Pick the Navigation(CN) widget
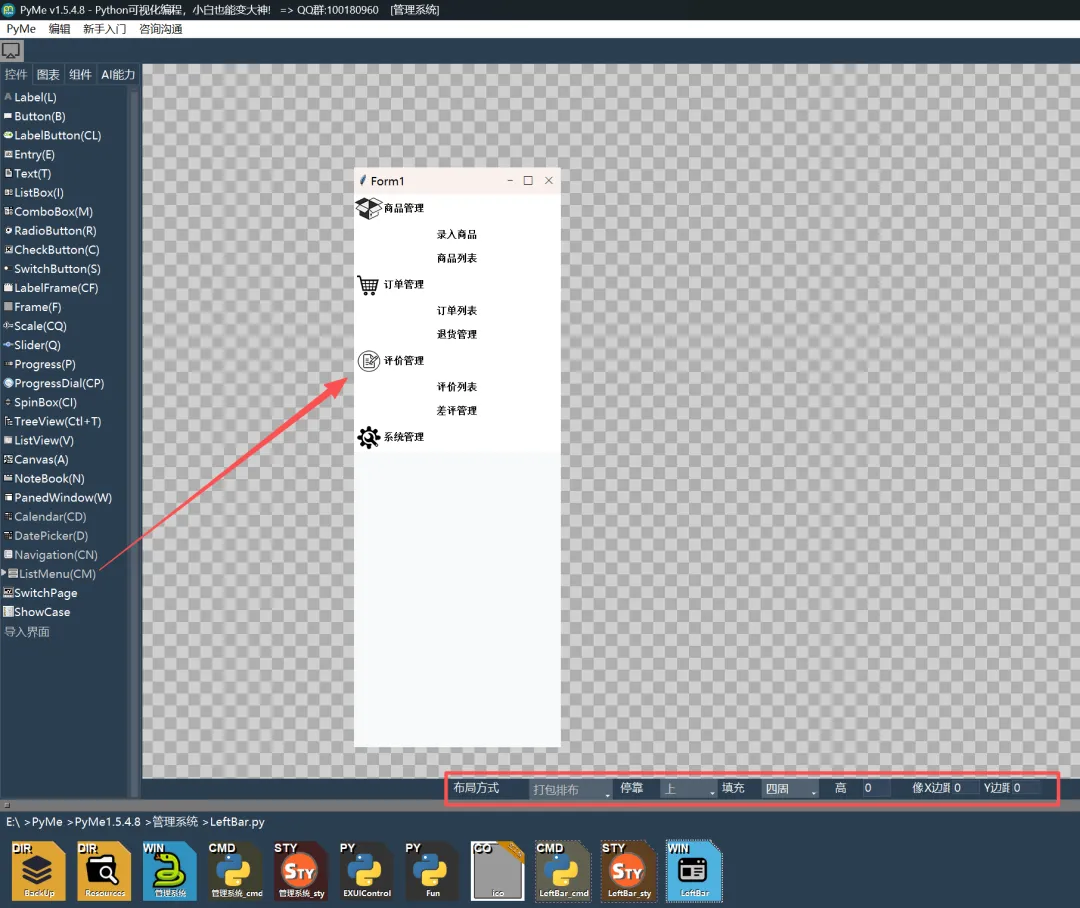The width and height of the screenshot is (1080, 908). click(x=51, y=555)
